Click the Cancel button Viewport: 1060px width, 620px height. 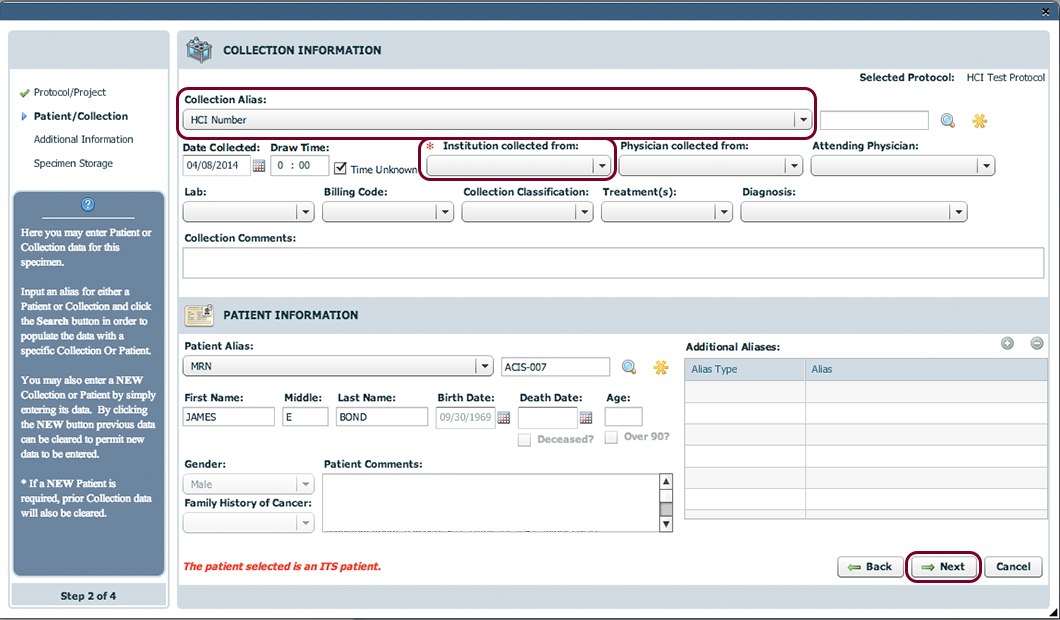[1013, 567]
